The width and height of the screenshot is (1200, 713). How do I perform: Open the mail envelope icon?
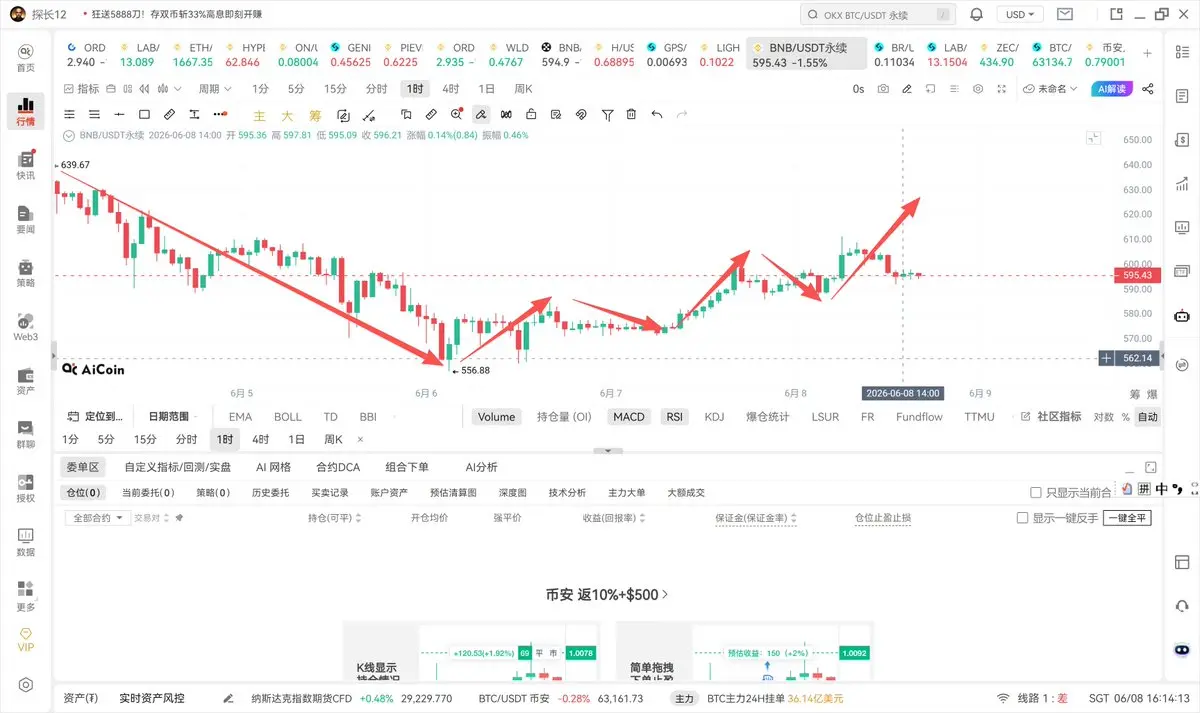[1066, 15]
